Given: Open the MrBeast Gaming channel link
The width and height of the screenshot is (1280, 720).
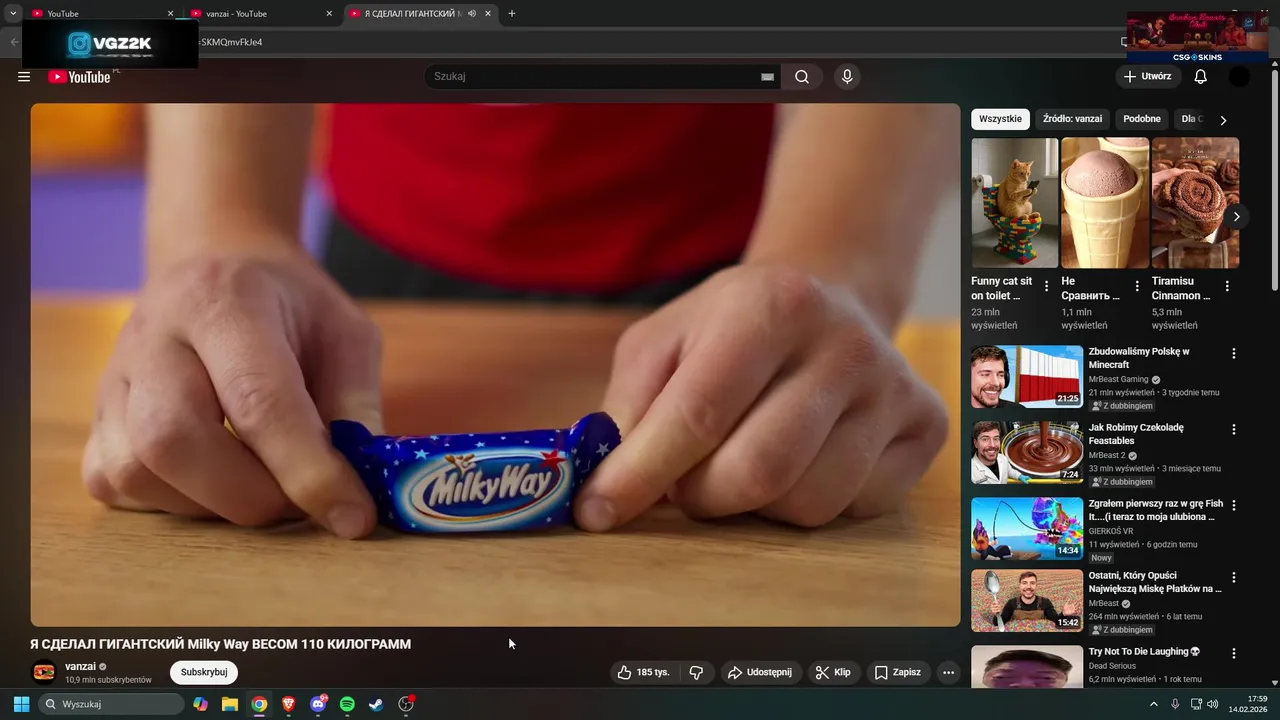Looking at the screenshot, I should [1118, 380].
